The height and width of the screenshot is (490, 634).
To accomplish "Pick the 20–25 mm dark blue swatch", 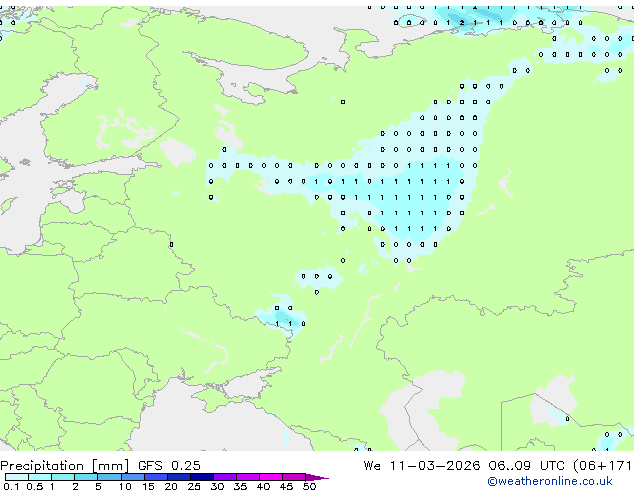I will tap(178, 477).
